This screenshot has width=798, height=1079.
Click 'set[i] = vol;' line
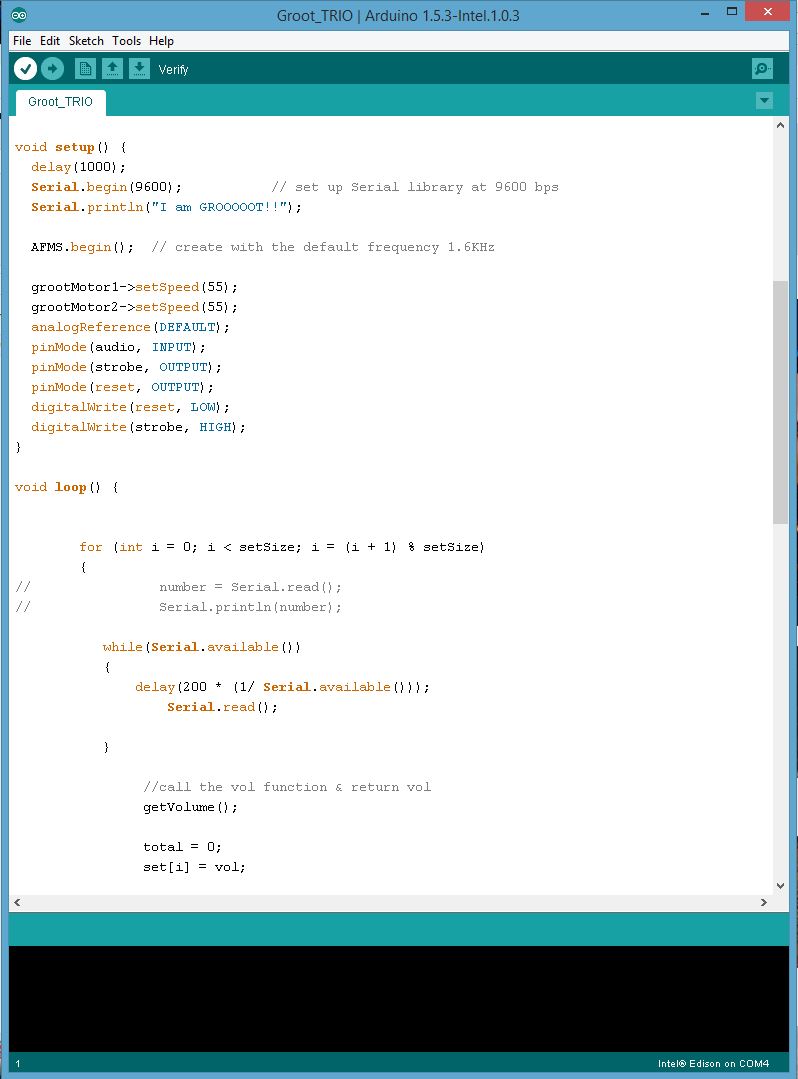coord(194,866)
